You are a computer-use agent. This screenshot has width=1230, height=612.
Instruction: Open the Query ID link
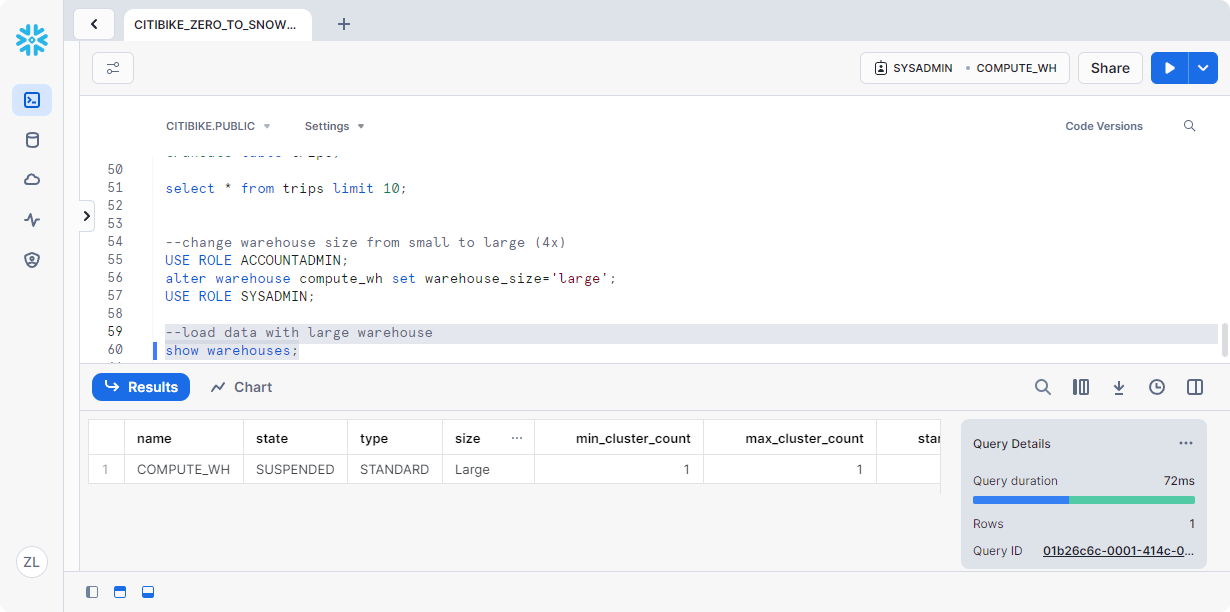[1118, 551]
